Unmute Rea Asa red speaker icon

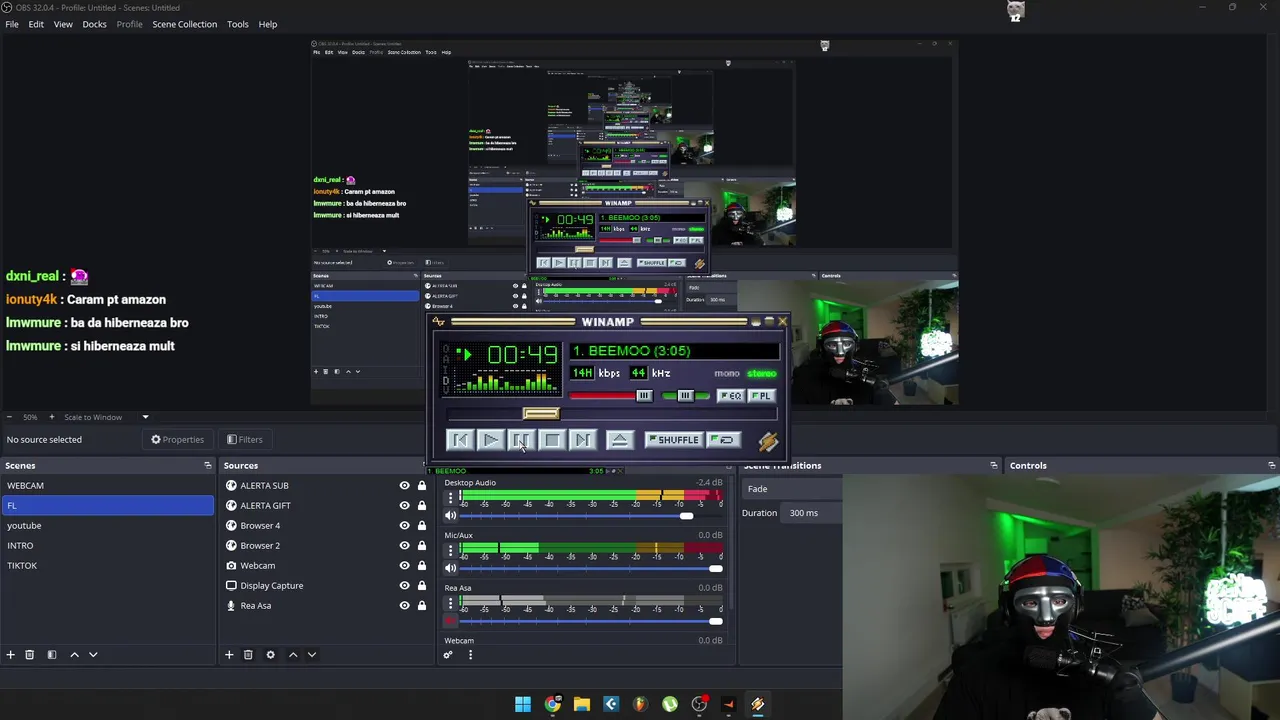[x=450, y=621]
